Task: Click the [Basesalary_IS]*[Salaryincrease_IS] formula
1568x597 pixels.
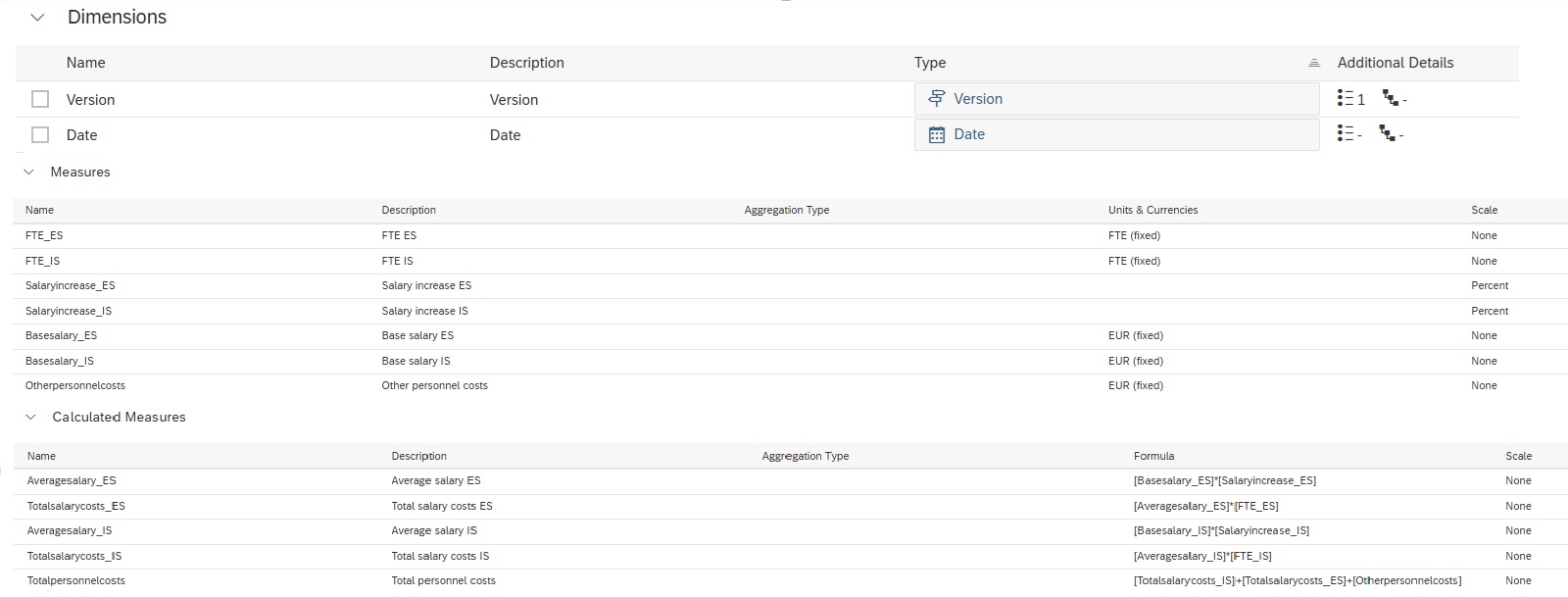Action: coord(1221,530)
